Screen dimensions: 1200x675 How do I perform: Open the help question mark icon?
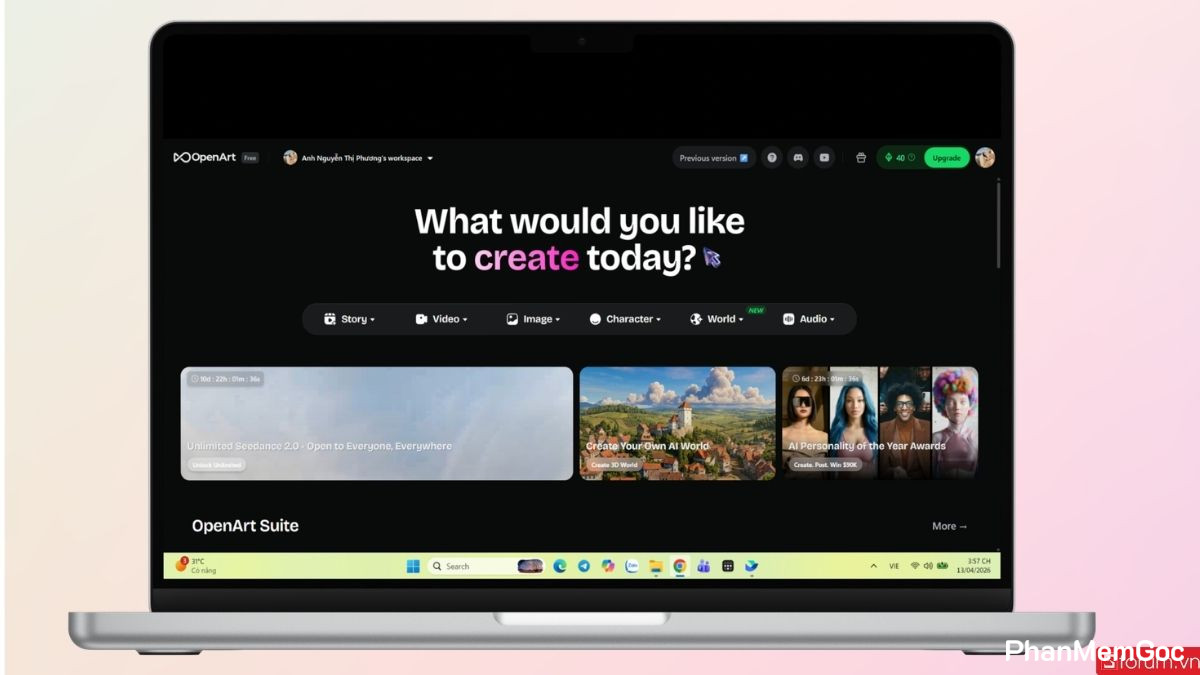772,158
